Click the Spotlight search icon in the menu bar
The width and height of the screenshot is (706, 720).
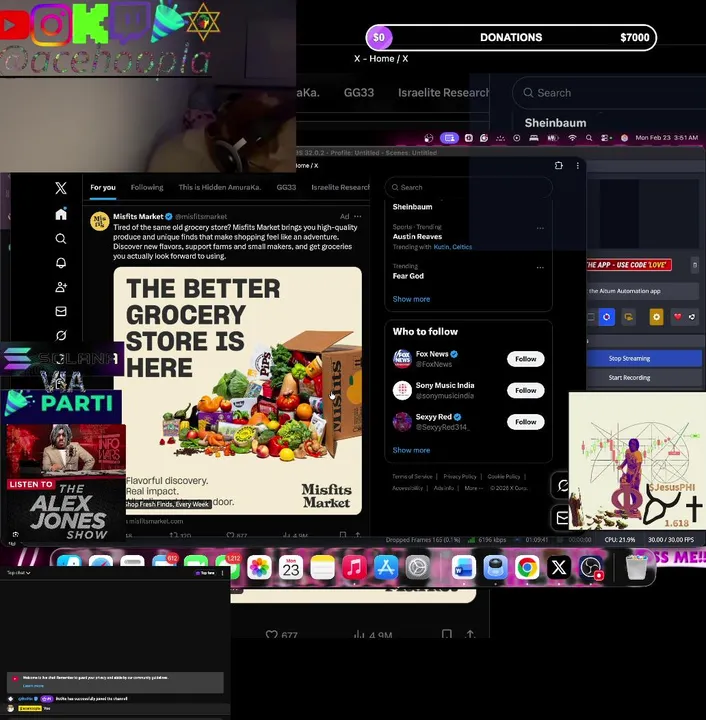tap(589, 138)
